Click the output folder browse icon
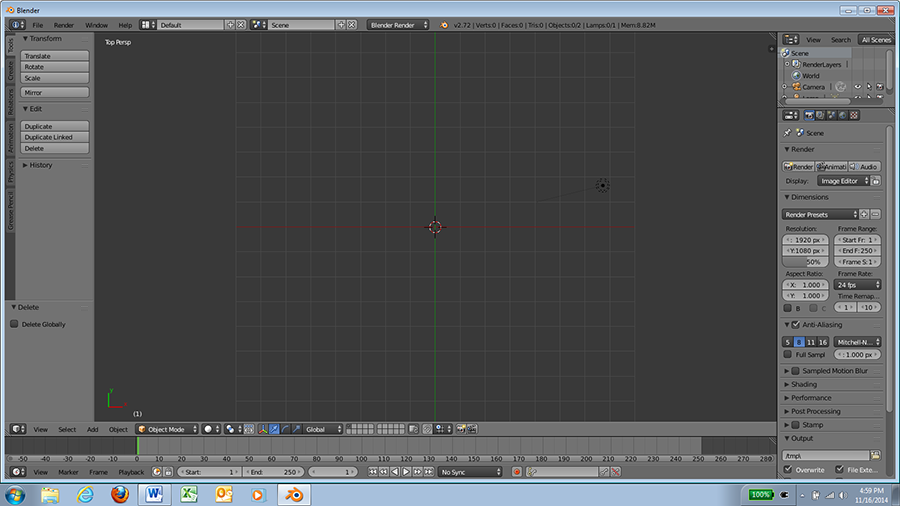The width and height of the screenshot is (900, 506). (875, 456)
